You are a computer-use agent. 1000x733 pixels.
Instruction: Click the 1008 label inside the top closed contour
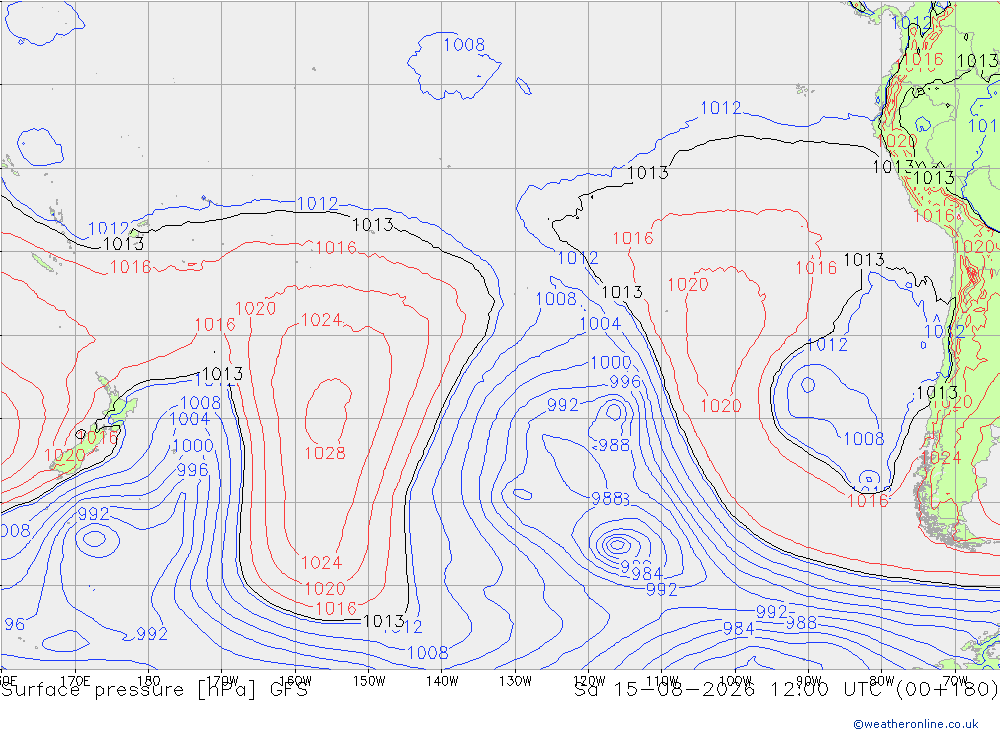click(x=464, y=45)
